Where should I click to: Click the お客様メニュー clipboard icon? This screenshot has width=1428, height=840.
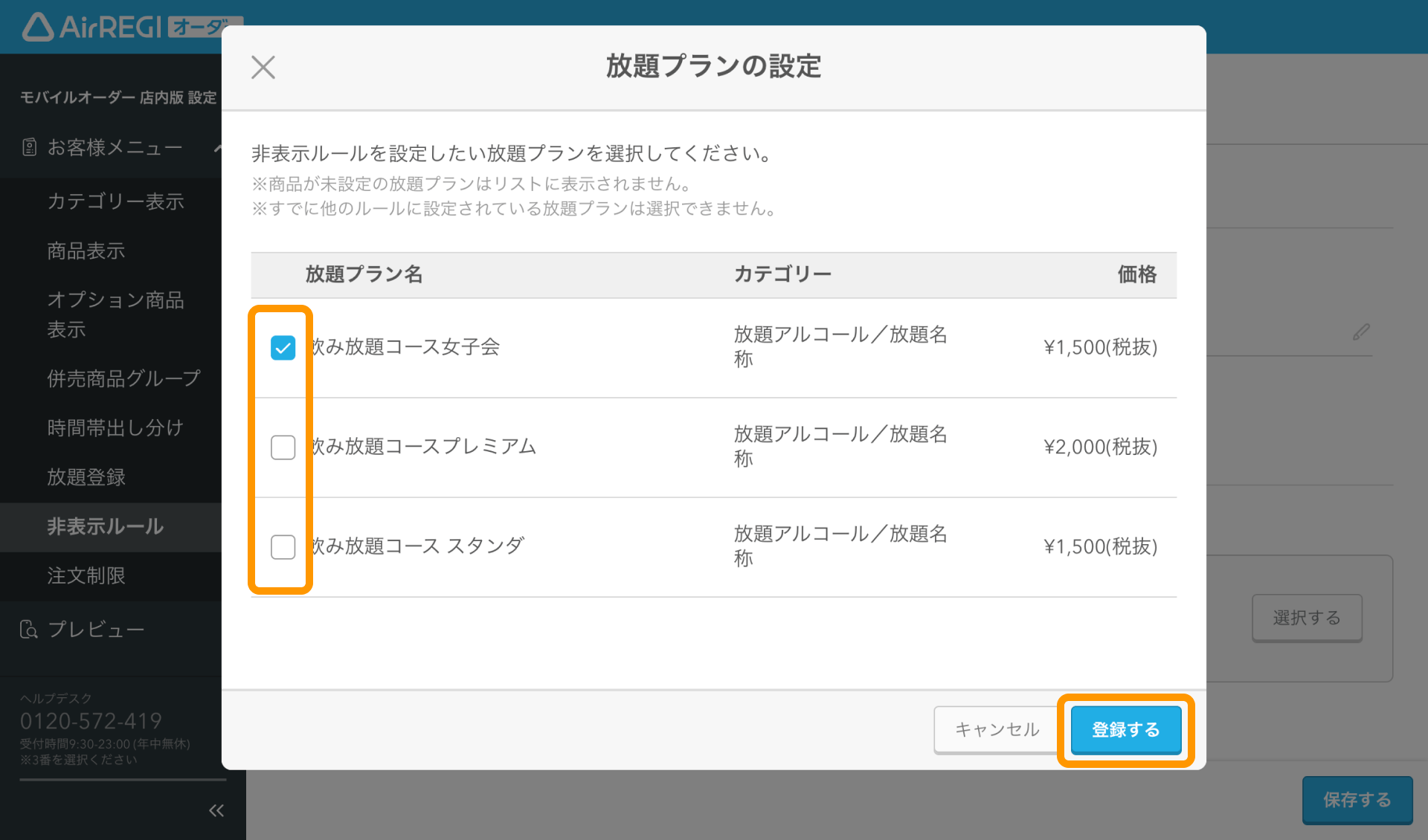[x=29, y=147]
